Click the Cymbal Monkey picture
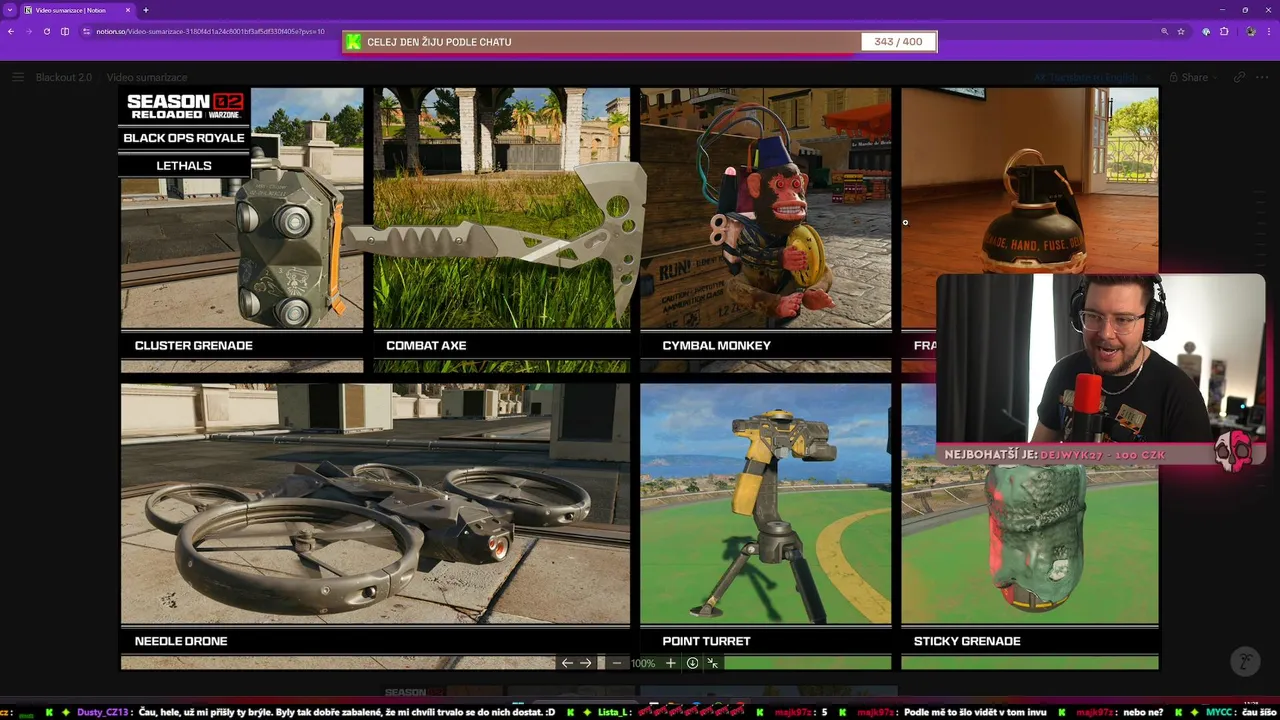The height and width of the screenshot is (720, 1280). click(766, 208)
